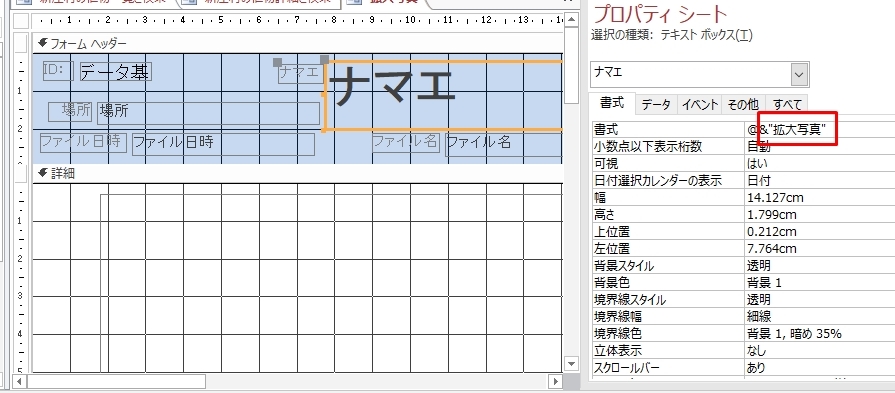Viewport: 895px width, 393px height.
Task: Switch to the イベント tab
Action: coord(700,104)
